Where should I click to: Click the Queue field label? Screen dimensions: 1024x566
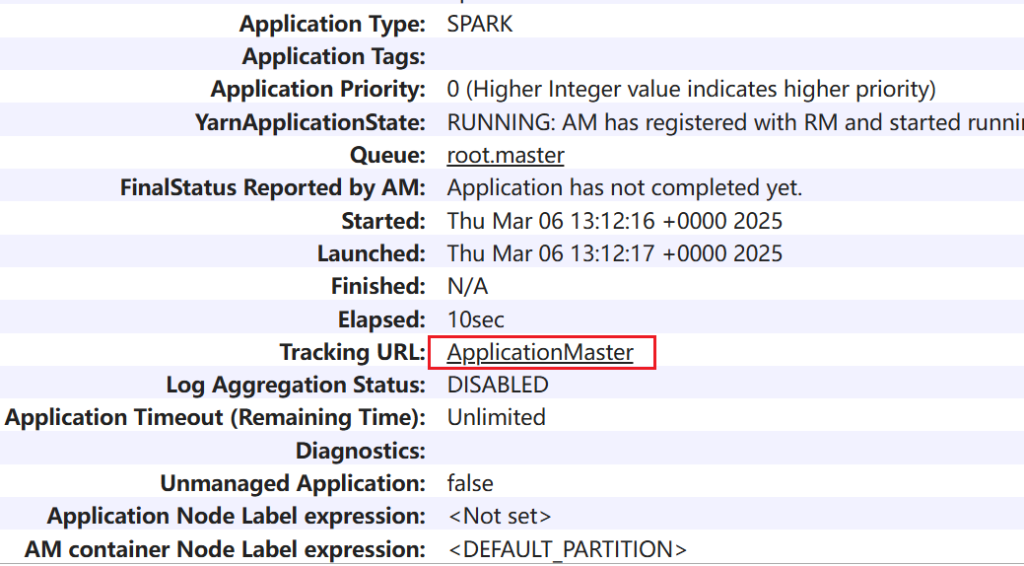click(388, 156)
